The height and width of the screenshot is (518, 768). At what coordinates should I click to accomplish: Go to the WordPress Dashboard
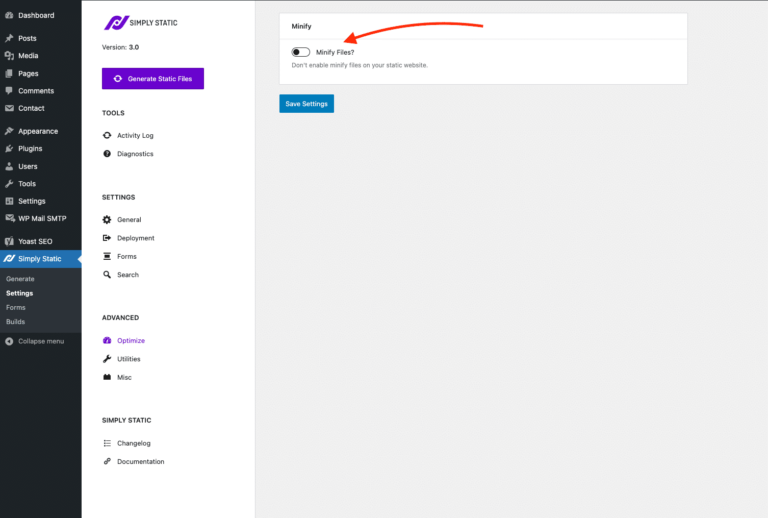pos(36,15)
